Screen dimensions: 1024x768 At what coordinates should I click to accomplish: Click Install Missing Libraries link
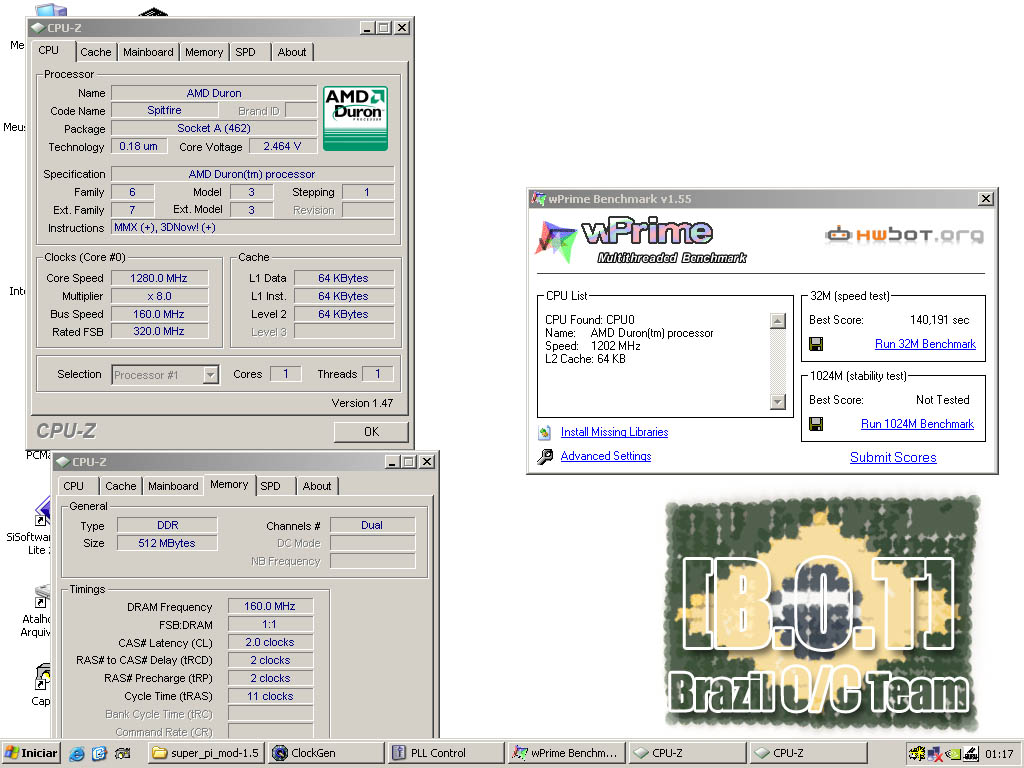615,432
